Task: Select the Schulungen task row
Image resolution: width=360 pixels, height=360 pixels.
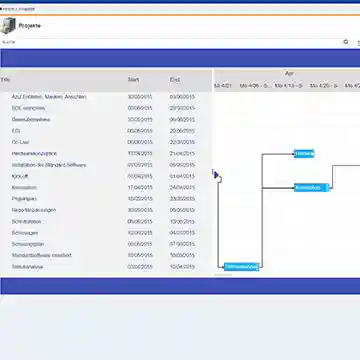Action: click(x=106, y=233)
